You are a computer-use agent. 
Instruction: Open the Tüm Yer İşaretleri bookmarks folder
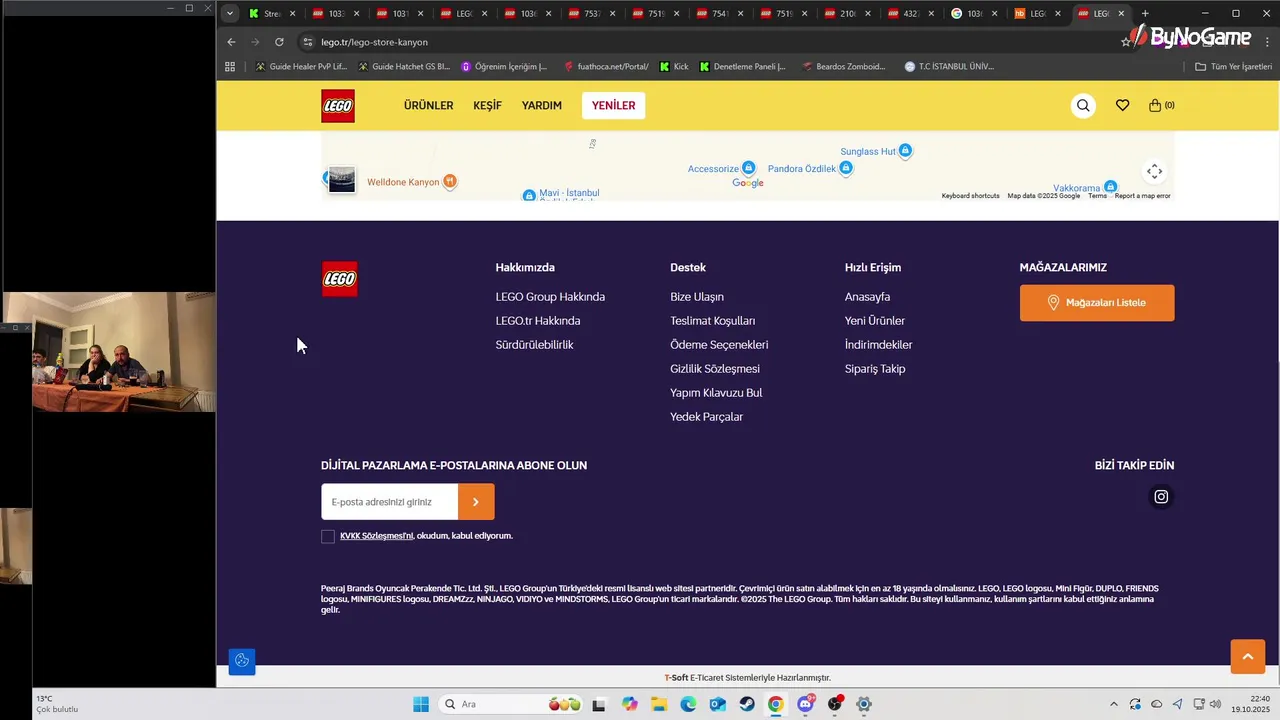1233,67
